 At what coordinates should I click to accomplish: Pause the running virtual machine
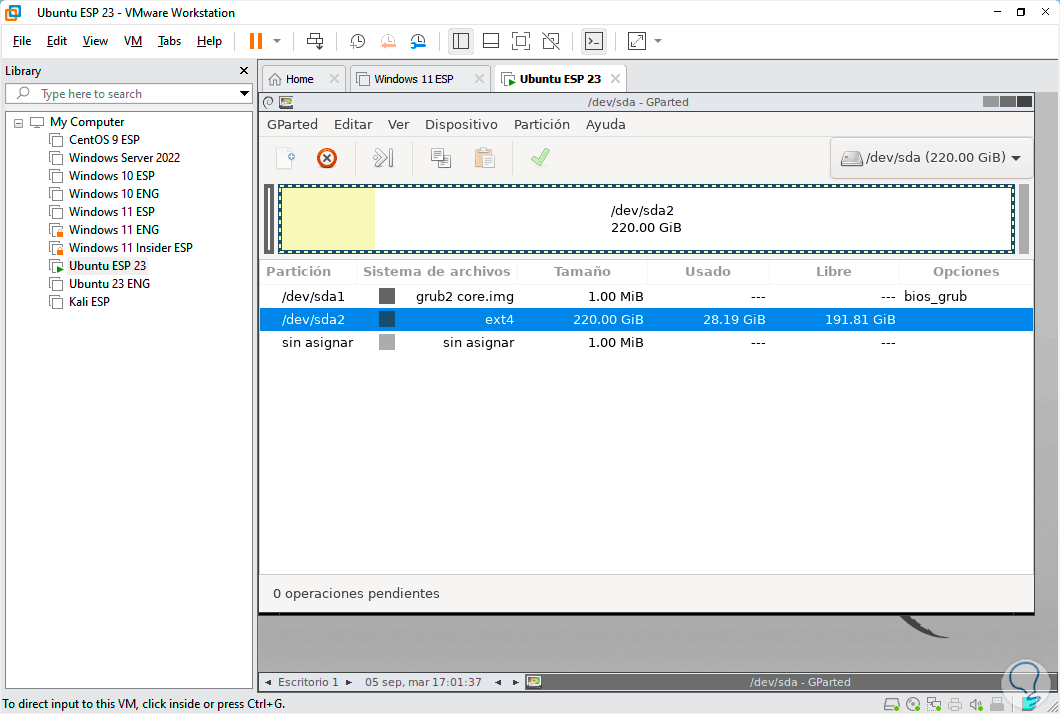click(256, 41)
